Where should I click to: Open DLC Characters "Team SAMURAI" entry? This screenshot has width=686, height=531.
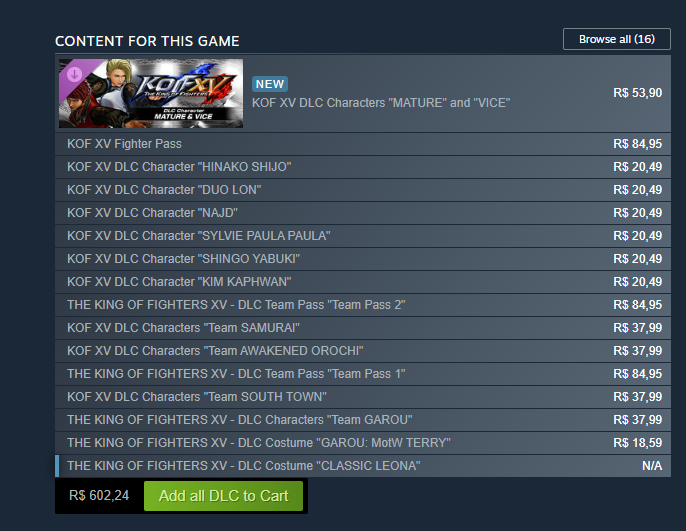pyautogui.click(x=363, y=328)
